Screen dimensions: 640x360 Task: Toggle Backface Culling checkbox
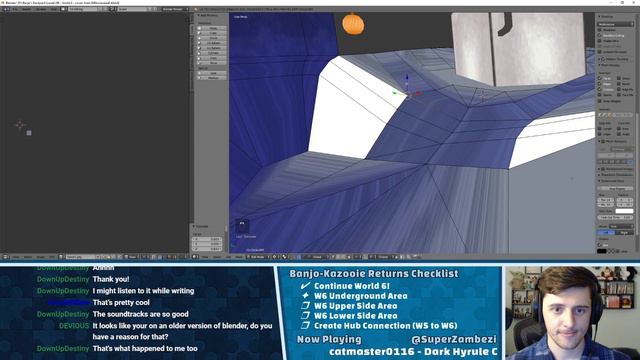600,36
